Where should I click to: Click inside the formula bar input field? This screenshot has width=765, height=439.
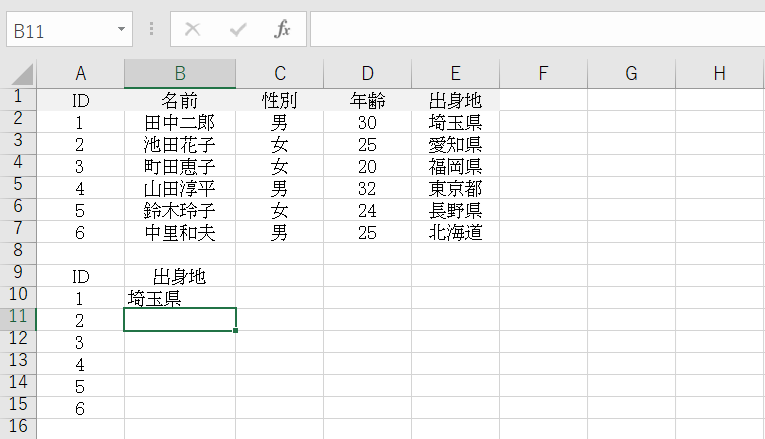click(x=537, y=29)
